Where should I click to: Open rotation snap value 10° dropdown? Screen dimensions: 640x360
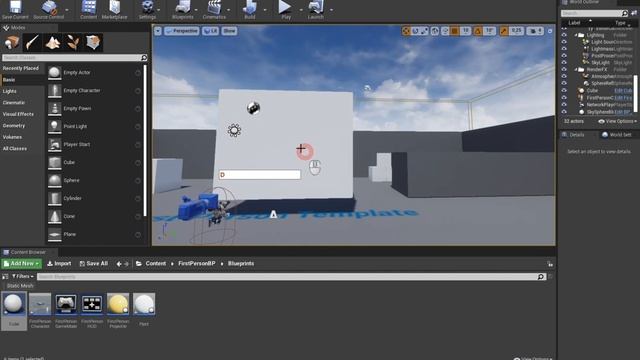489,31
